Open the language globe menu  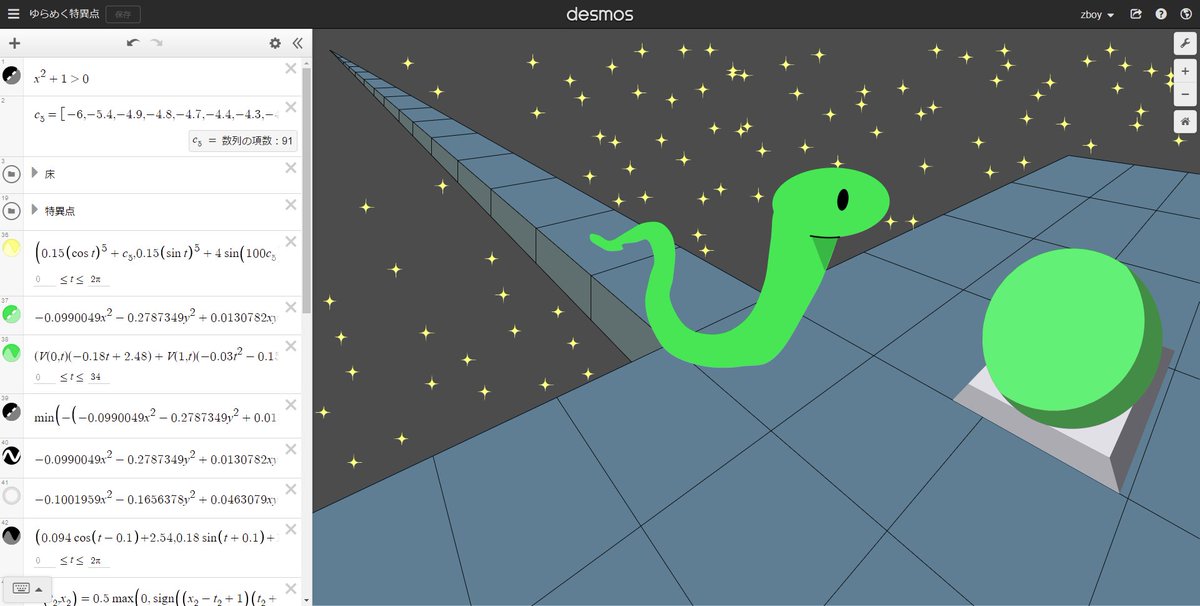pyautogui.click(x=1186, y=14)
